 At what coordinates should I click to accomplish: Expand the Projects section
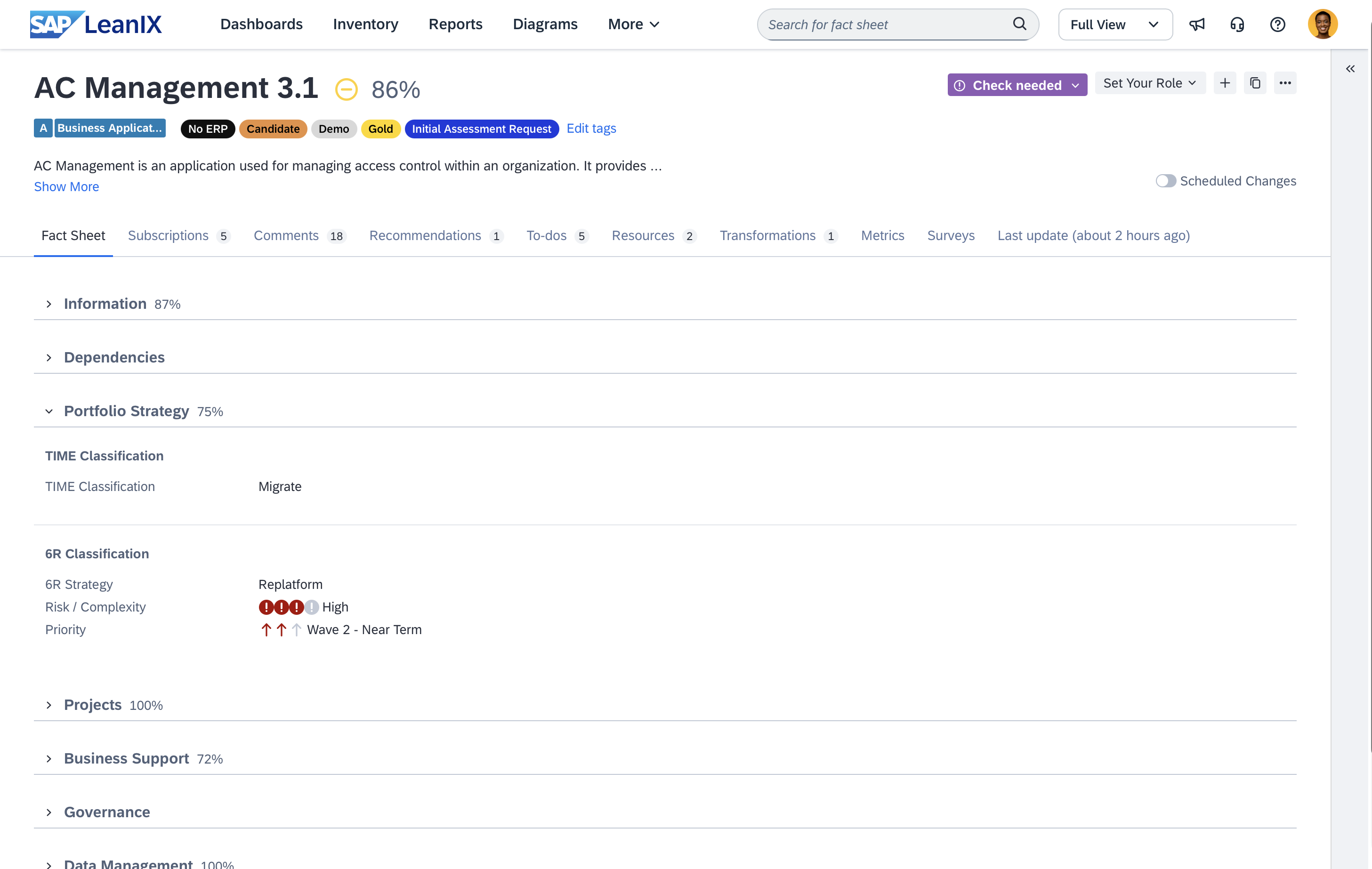[x=48, y=706]
